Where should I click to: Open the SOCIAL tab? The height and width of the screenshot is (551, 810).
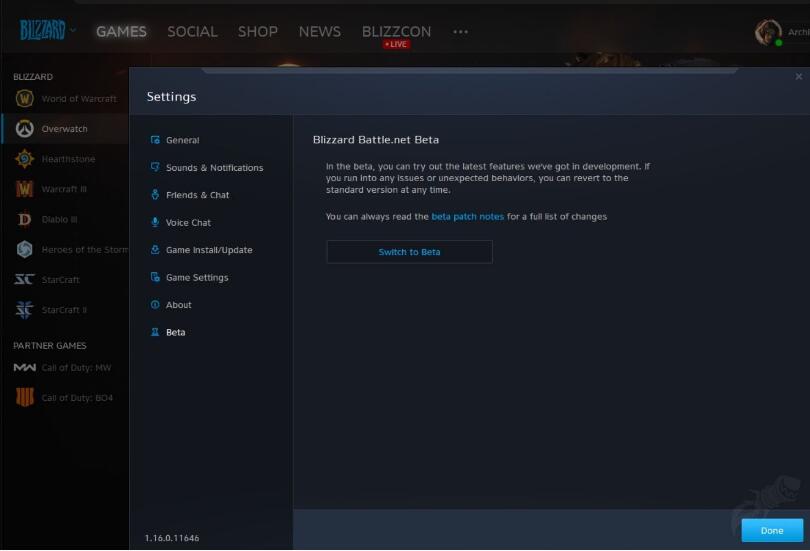[192, 32]
